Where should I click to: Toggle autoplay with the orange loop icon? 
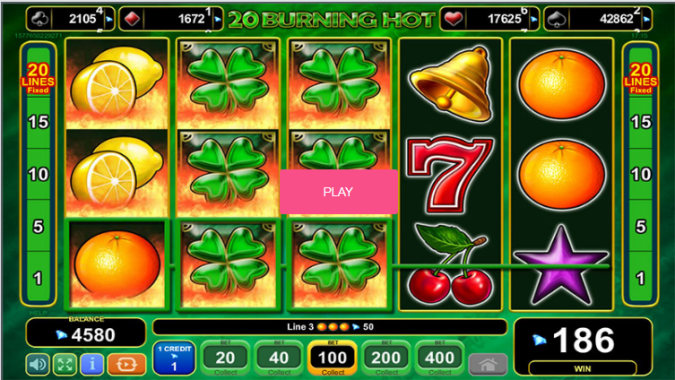click(x=127, y=364)
